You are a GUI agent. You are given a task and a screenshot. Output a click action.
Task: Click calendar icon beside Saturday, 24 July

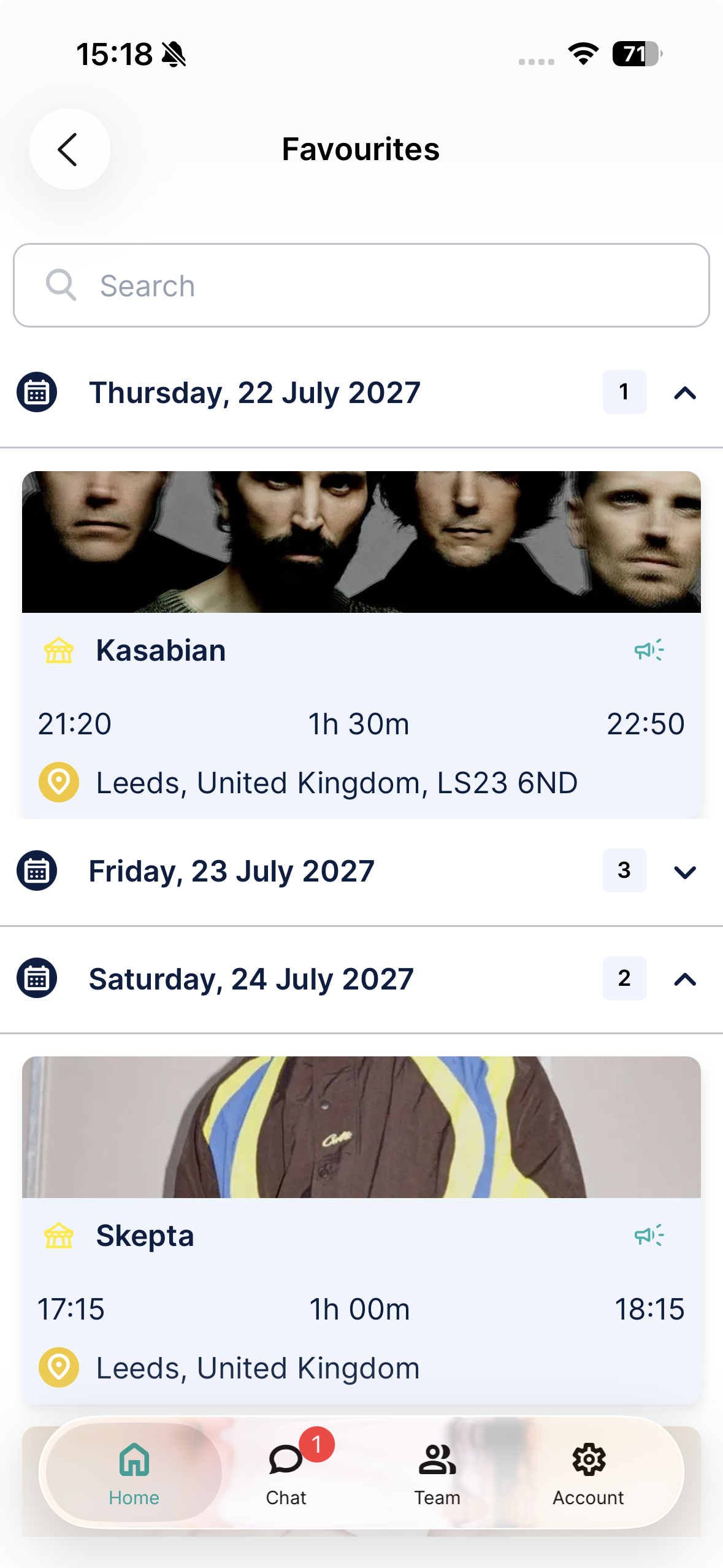[x=37, y=978]
